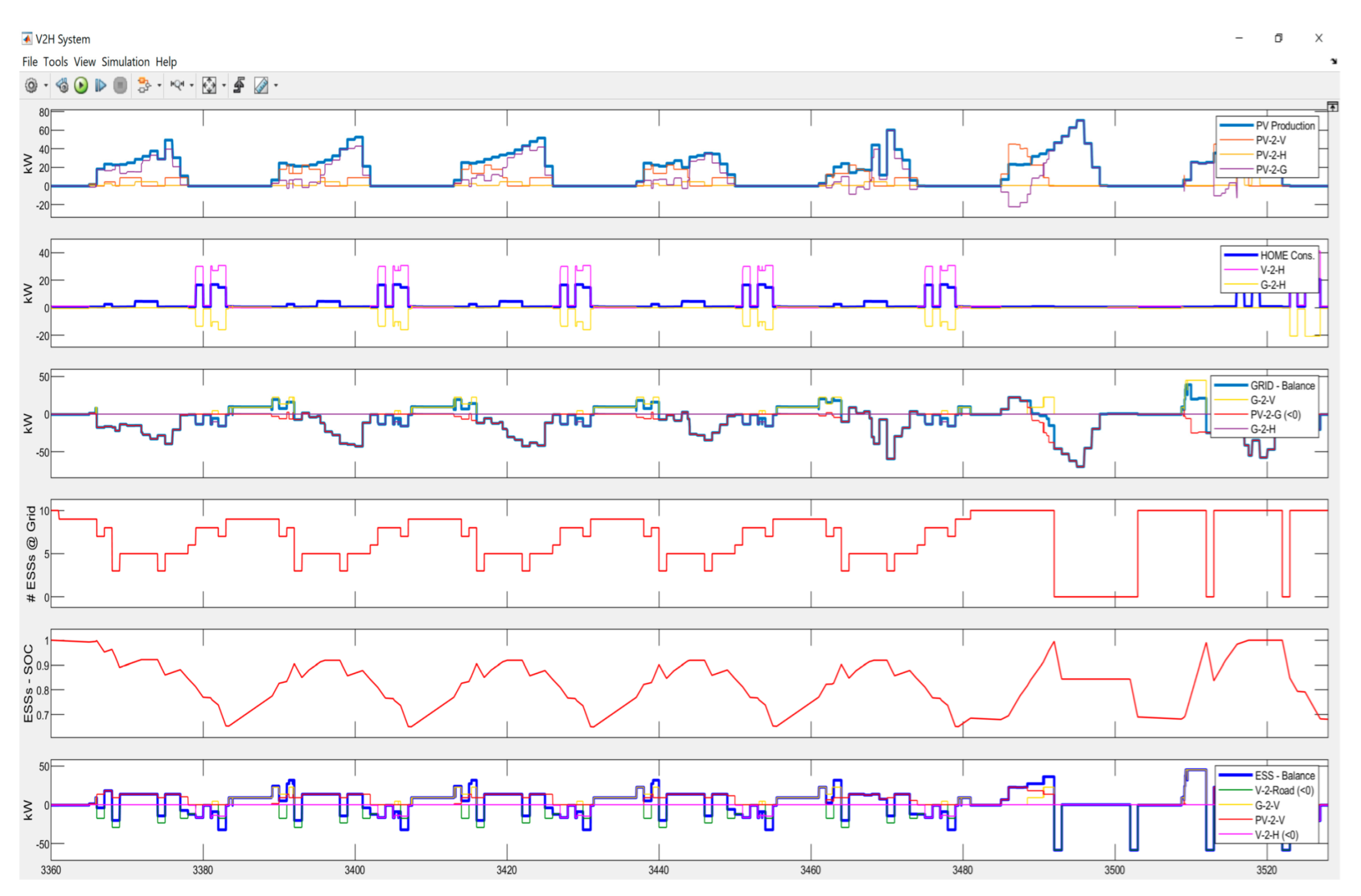Open scope Configuration Properties gear

click(x=31, y=86)
